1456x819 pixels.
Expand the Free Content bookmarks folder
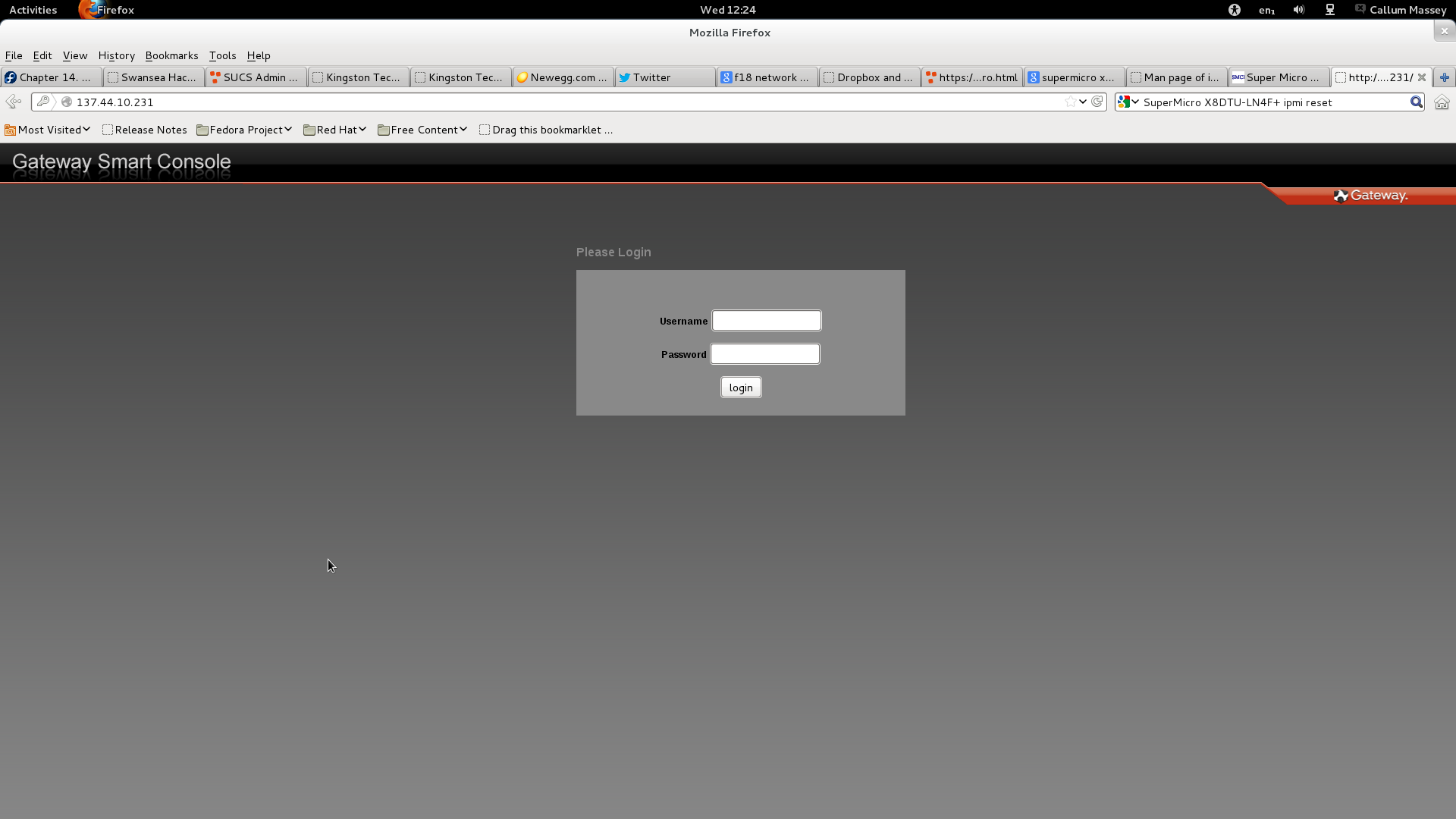point(422,130)
